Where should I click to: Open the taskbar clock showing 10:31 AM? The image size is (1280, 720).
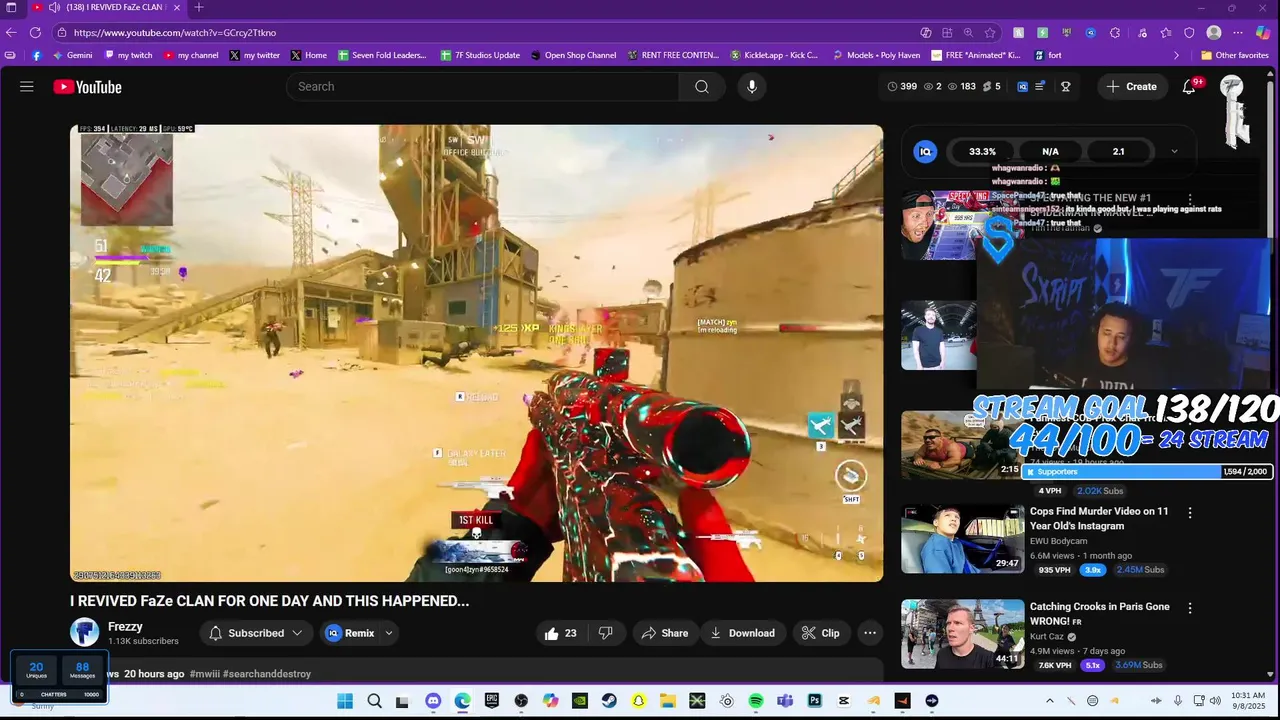point(1248,701)
